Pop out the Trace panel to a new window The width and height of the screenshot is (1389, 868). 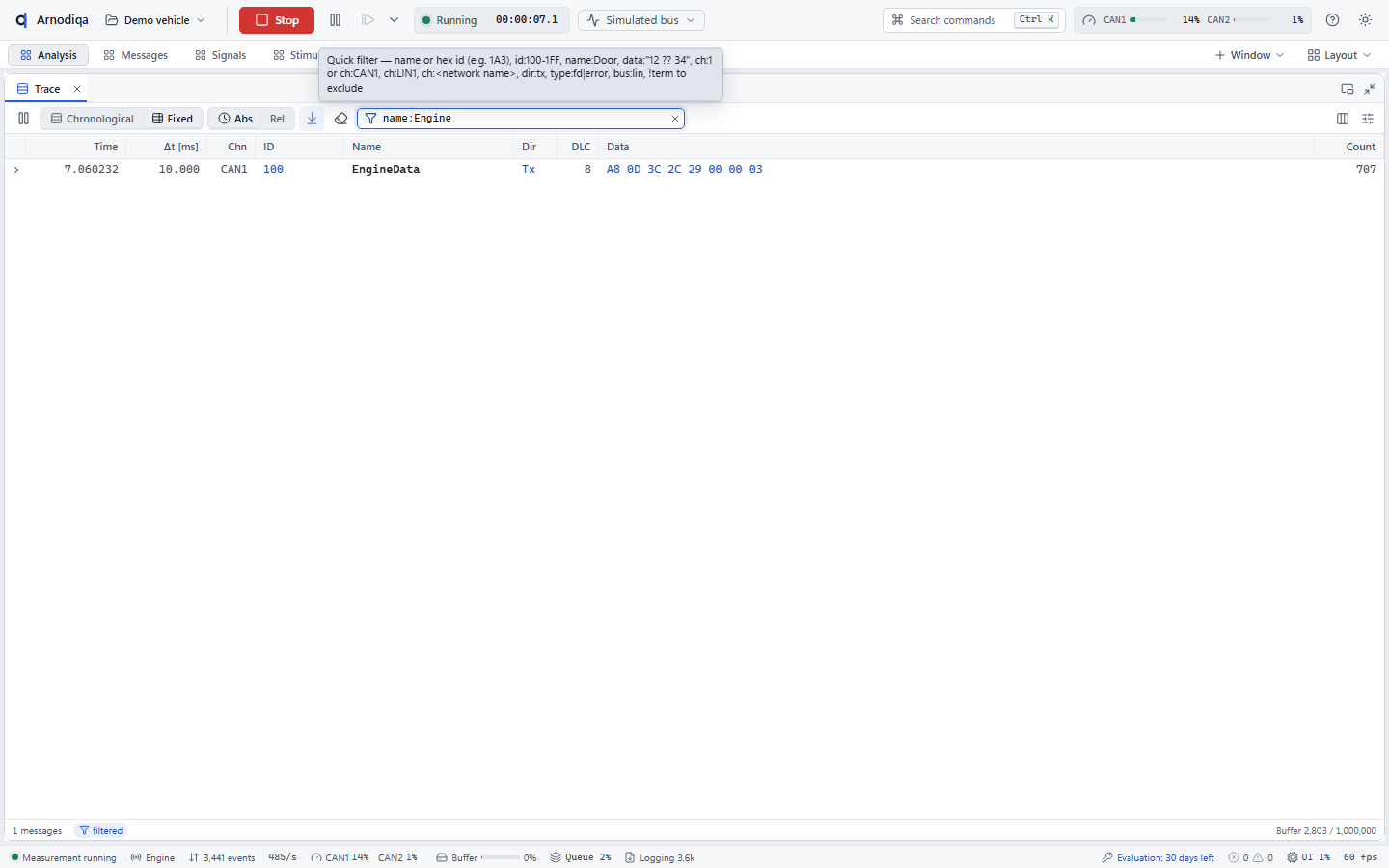(x=1348, y=89)
